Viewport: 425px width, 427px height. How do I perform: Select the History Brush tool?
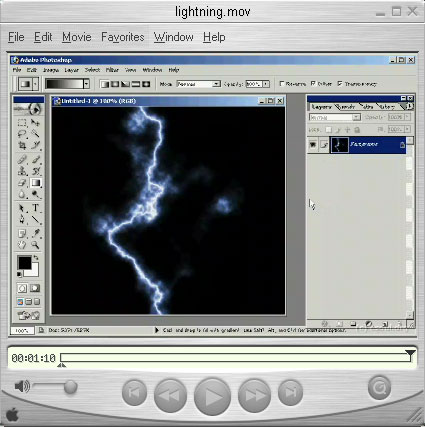(x=35, y=171)
